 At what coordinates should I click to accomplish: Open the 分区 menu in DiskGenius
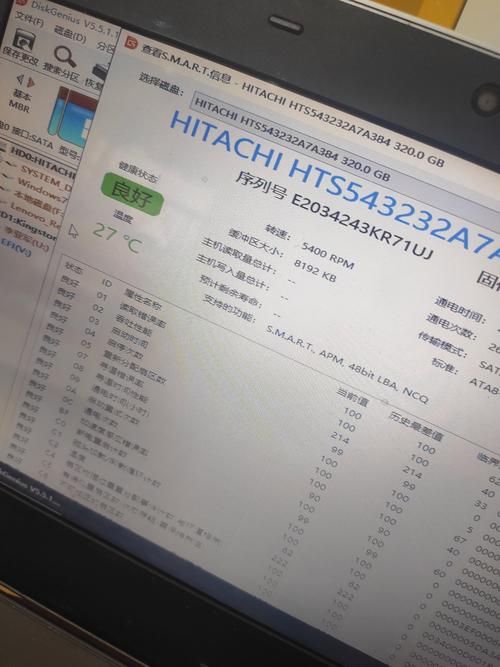point(106,46)
